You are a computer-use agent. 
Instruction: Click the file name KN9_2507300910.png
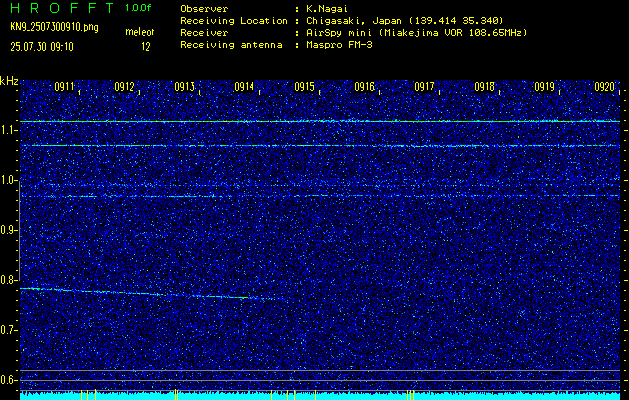click(54, 27)
